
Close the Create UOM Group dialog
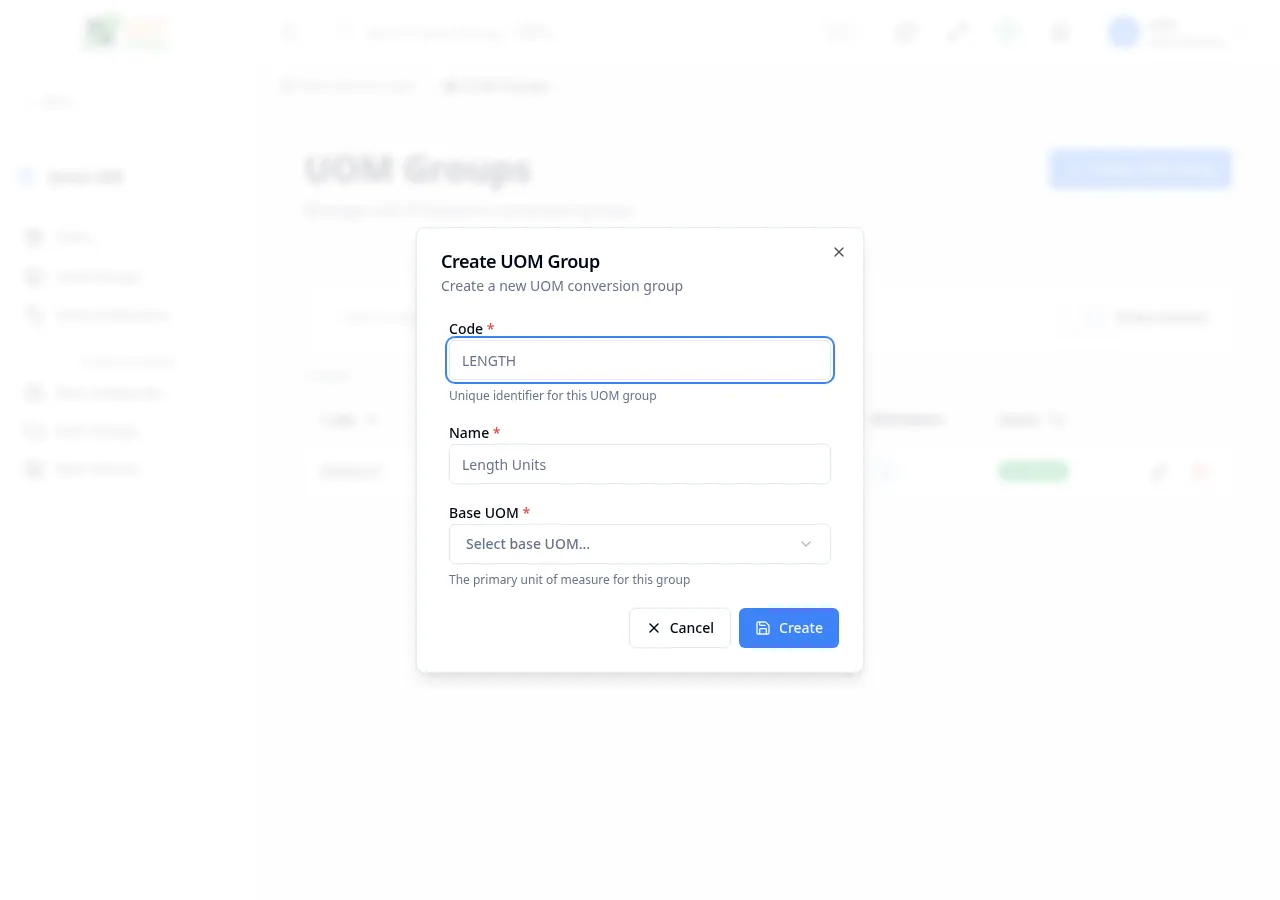coord(838,252)
